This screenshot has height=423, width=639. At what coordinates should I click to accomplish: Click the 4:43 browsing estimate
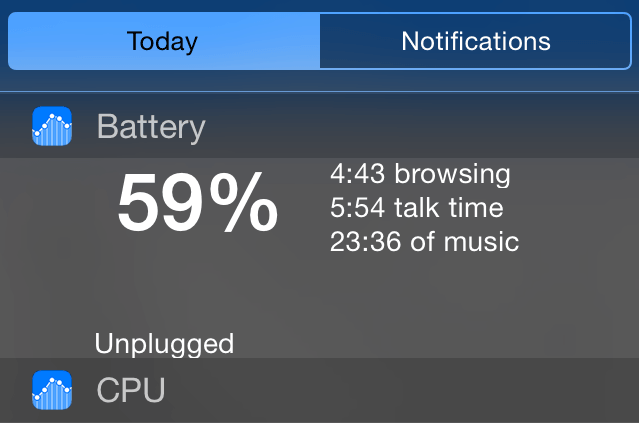point(420,174)
